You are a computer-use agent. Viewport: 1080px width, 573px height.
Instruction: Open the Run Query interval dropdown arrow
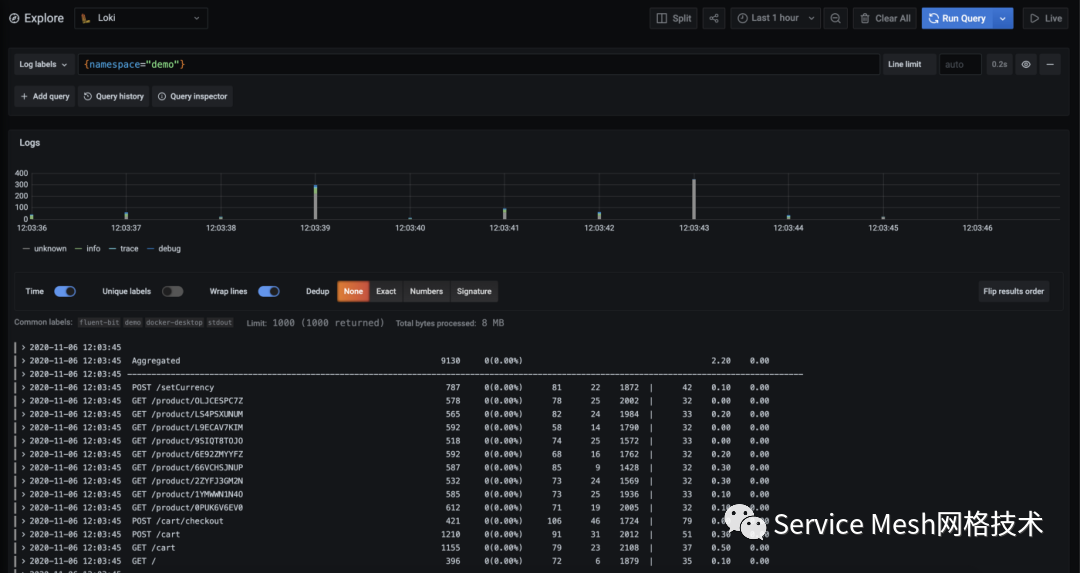click(1003, 19)
